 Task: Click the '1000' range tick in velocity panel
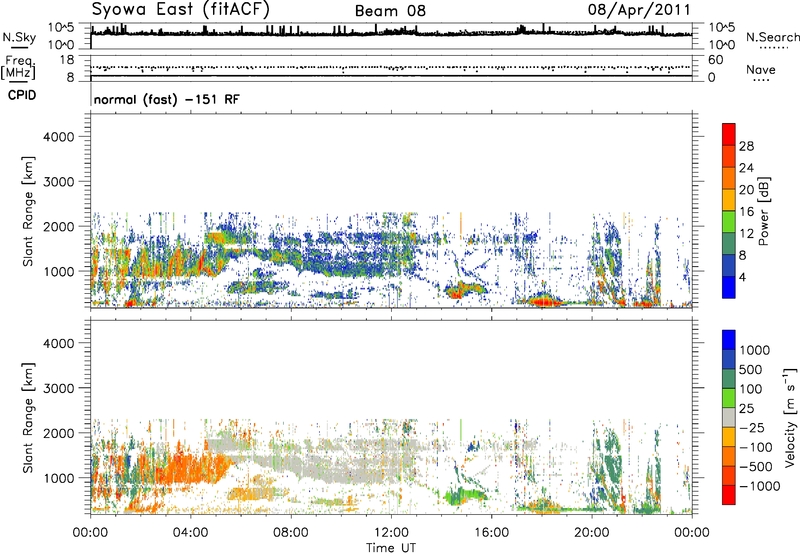click(x=58, y=478)
